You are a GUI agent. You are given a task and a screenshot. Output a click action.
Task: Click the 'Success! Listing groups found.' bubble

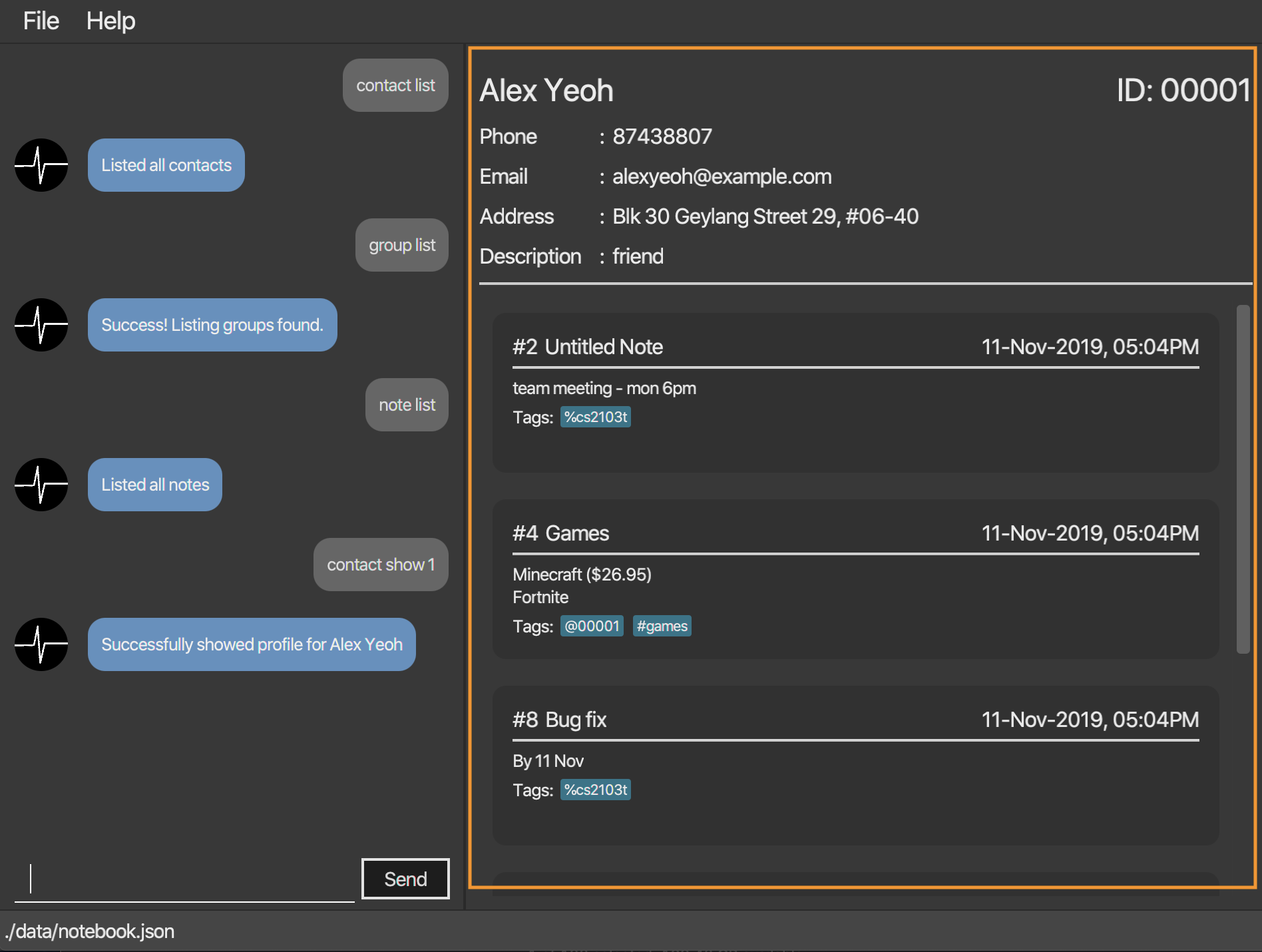pos(212,325)
